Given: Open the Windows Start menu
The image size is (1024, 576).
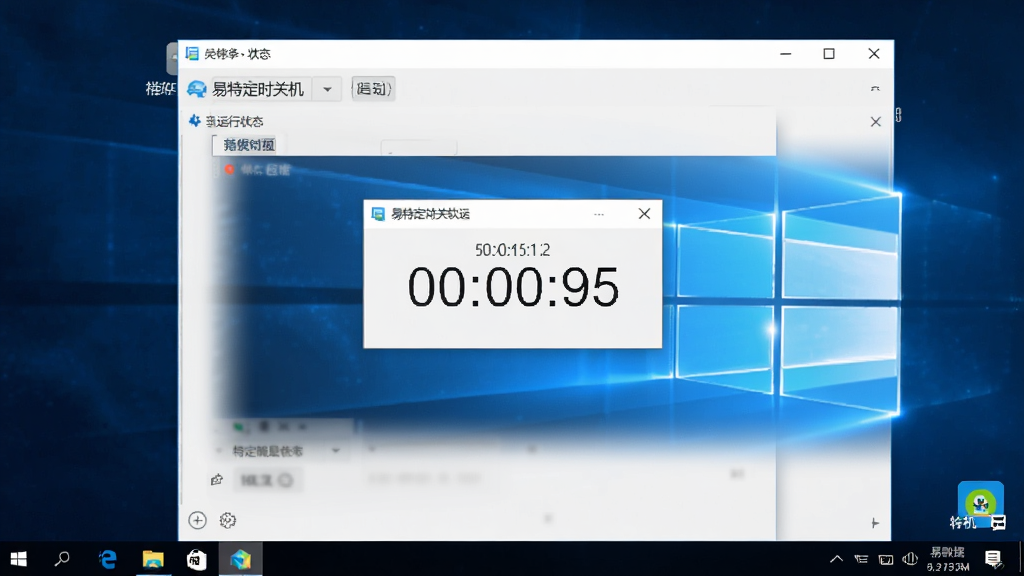Looking at the screenshot, I should [18, 559].
